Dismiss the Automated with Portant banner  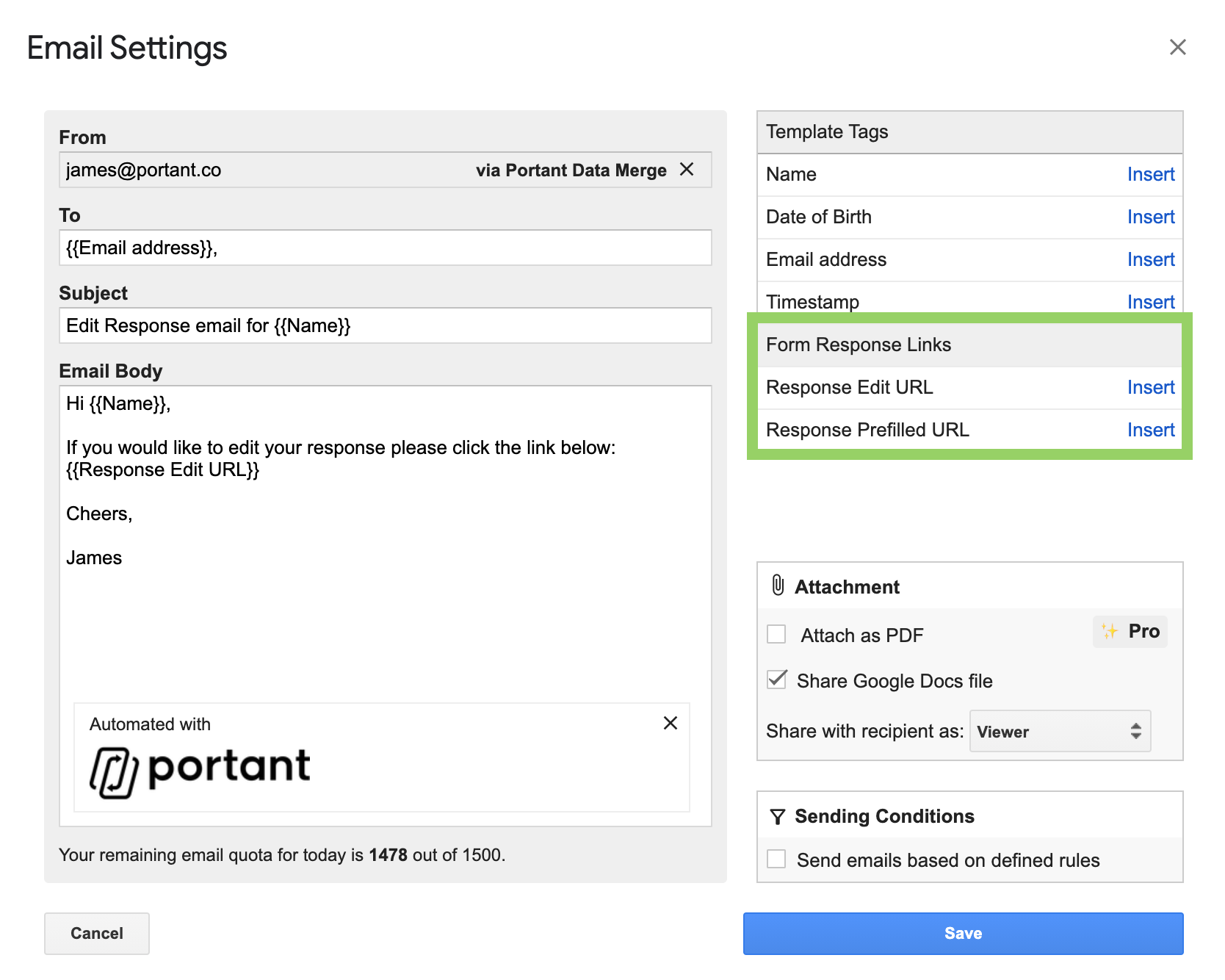tap(670, 723)
